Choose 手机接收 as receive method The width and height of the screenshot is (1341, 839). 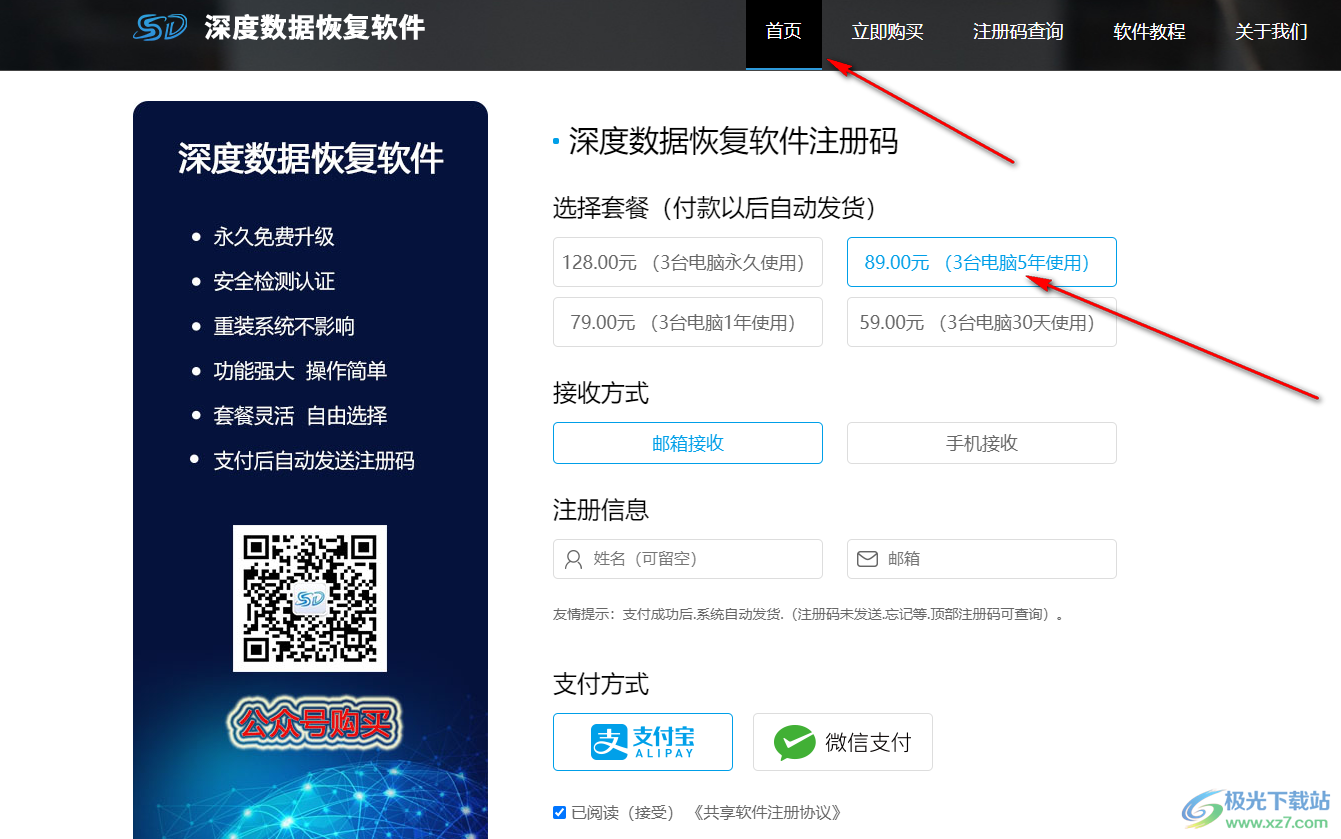982,443
